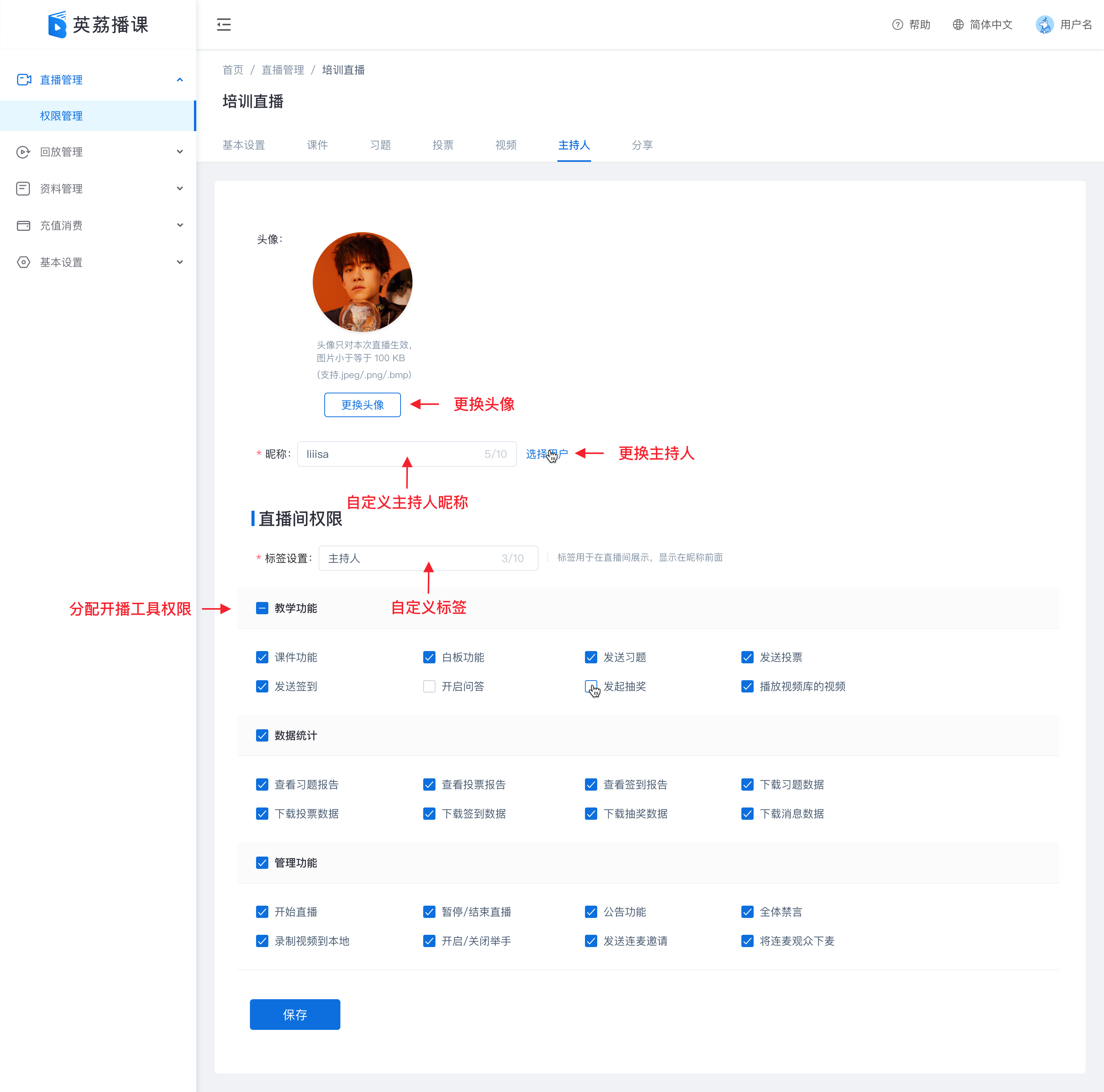The width and height of the screenshot is (1104, 1092).
Task: Toggle the 教学功能 group checkbox
Action: coord(262,608)
